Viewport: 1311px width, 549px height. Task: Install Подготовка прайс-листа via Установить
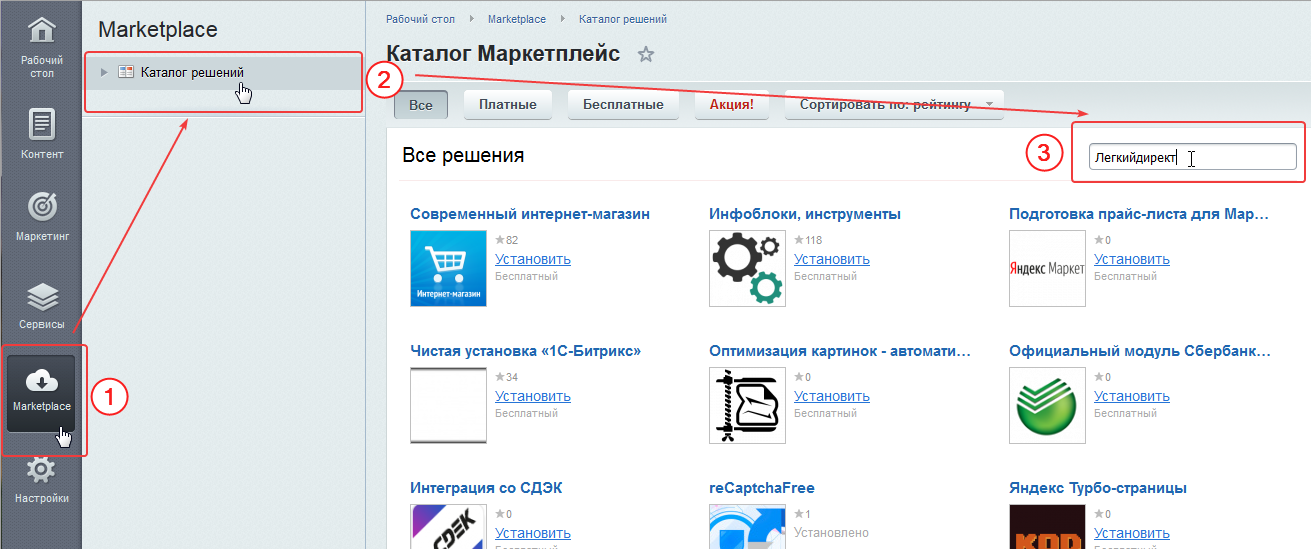(x=1132, y=259)
